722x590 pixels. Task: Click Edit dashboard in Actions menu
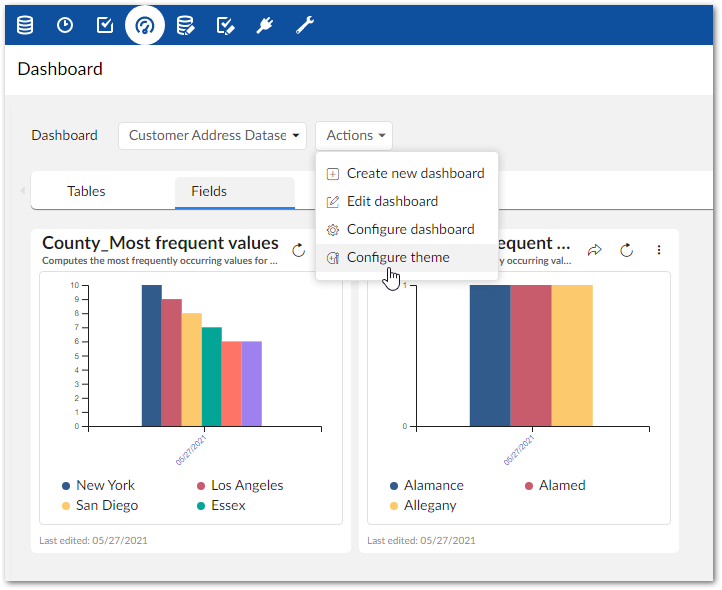[391, 201]
